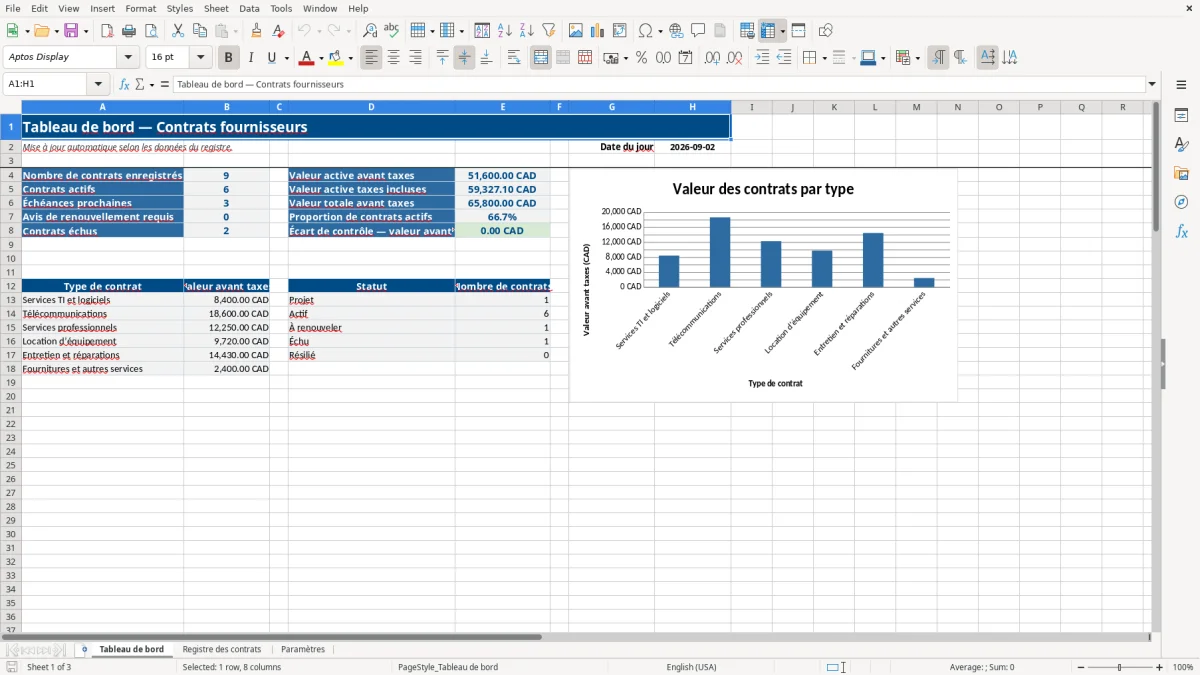Screen dimensions: 1200x675
Task: Split the window
Action: 799,31
